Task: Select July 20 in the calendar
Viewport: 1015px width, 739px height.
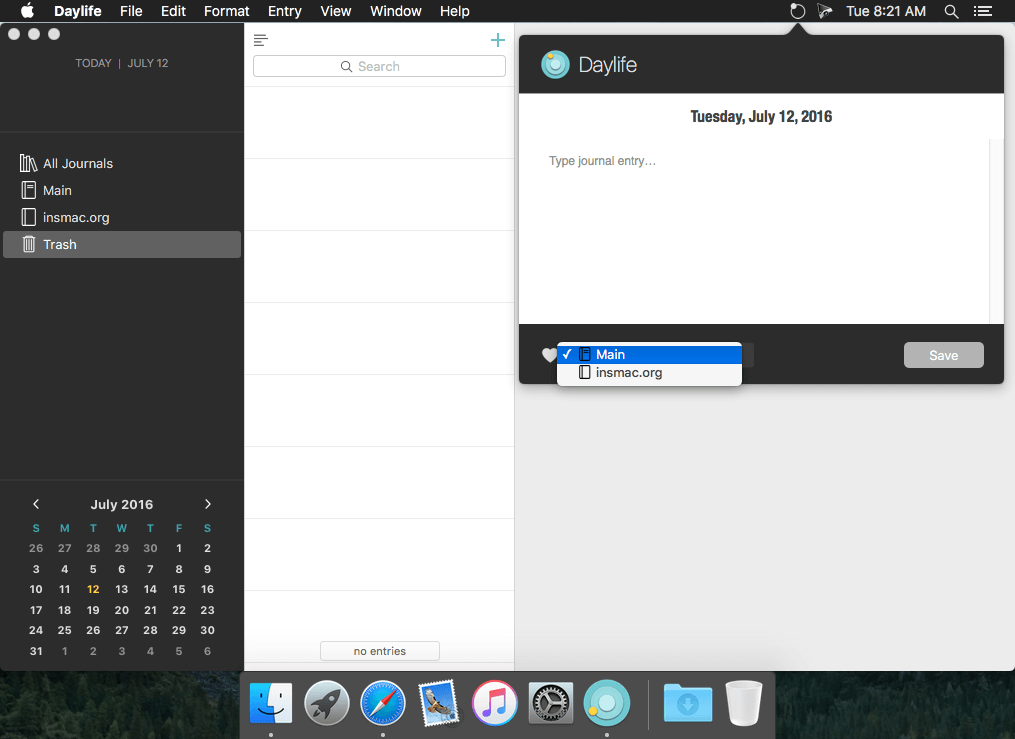Action: click(122, 610)
